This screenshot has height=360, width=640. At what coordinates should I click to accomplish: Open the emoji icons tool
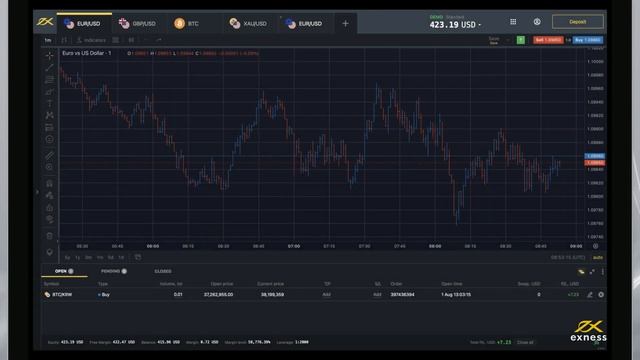point(49,139)
